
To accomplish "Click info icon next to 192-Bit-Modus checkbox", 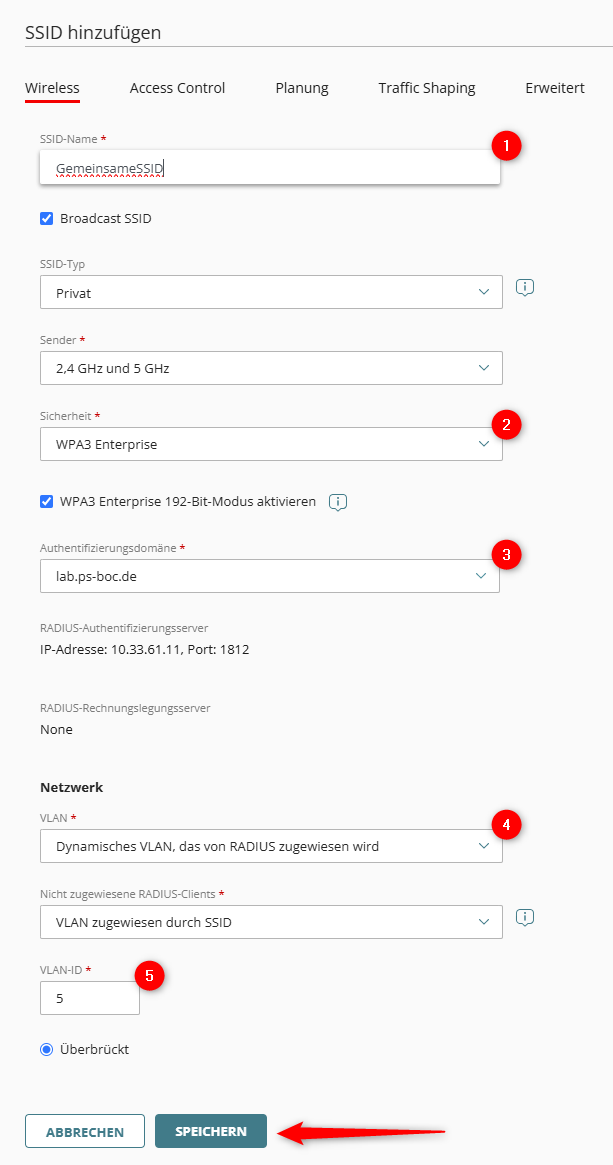I will click(x=338, y=502).
